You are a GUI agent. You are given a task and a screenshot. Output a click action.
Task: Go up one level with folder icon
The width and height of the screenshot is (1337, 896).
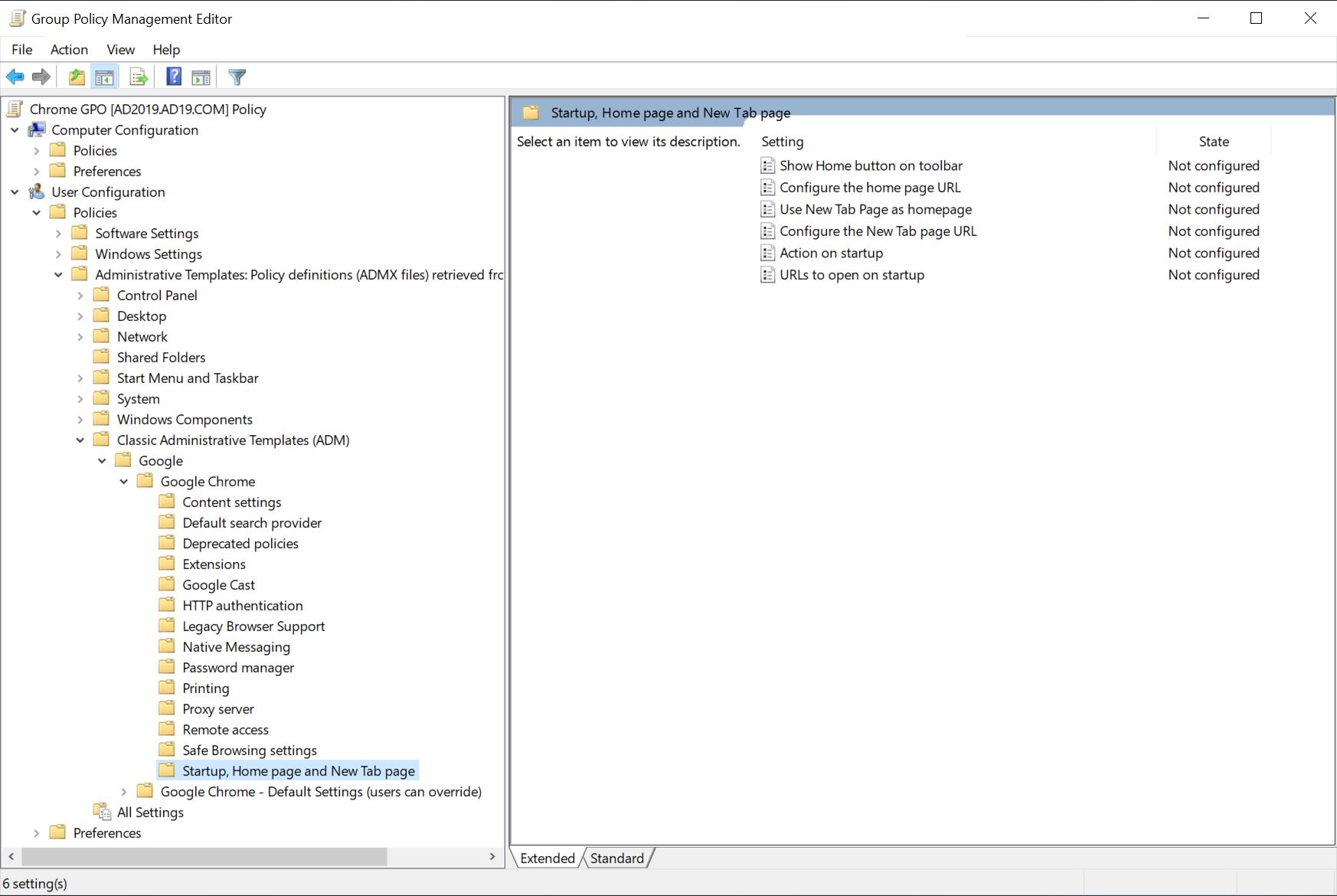pos(77,77)
